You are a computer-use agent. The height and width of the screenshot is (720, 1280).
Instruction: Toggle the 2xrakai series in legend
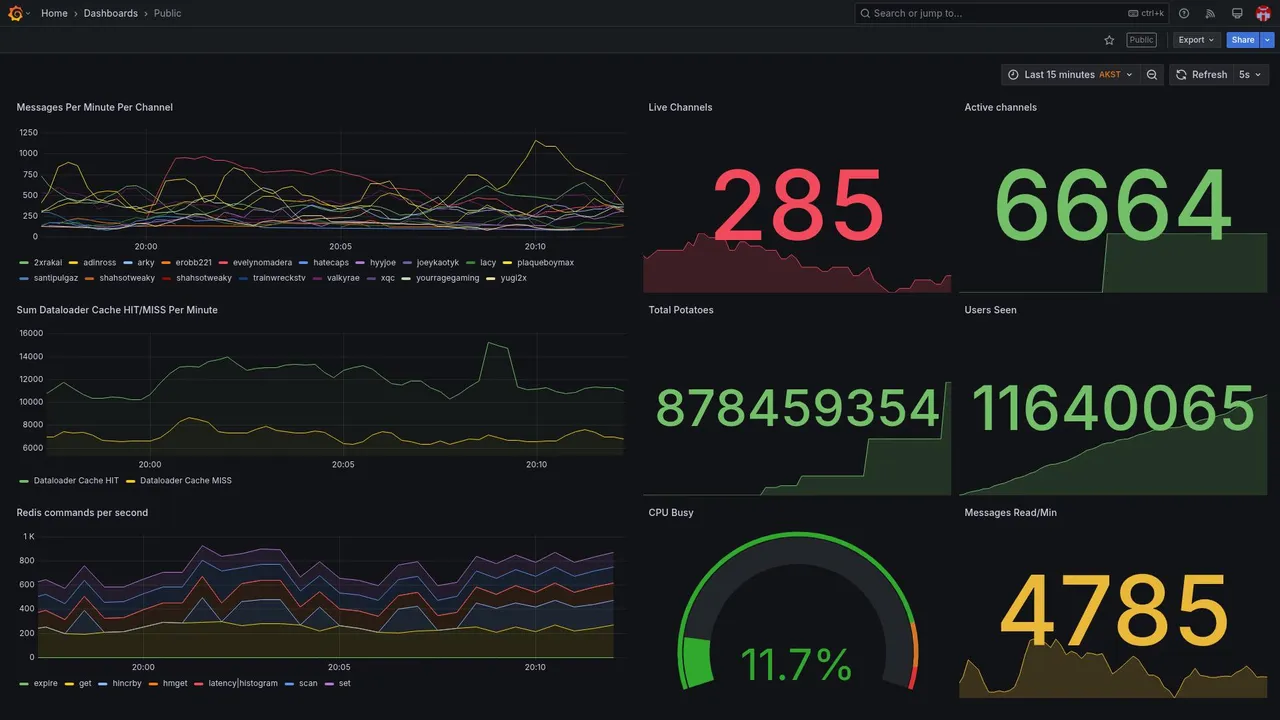click(x=49, y=262)
